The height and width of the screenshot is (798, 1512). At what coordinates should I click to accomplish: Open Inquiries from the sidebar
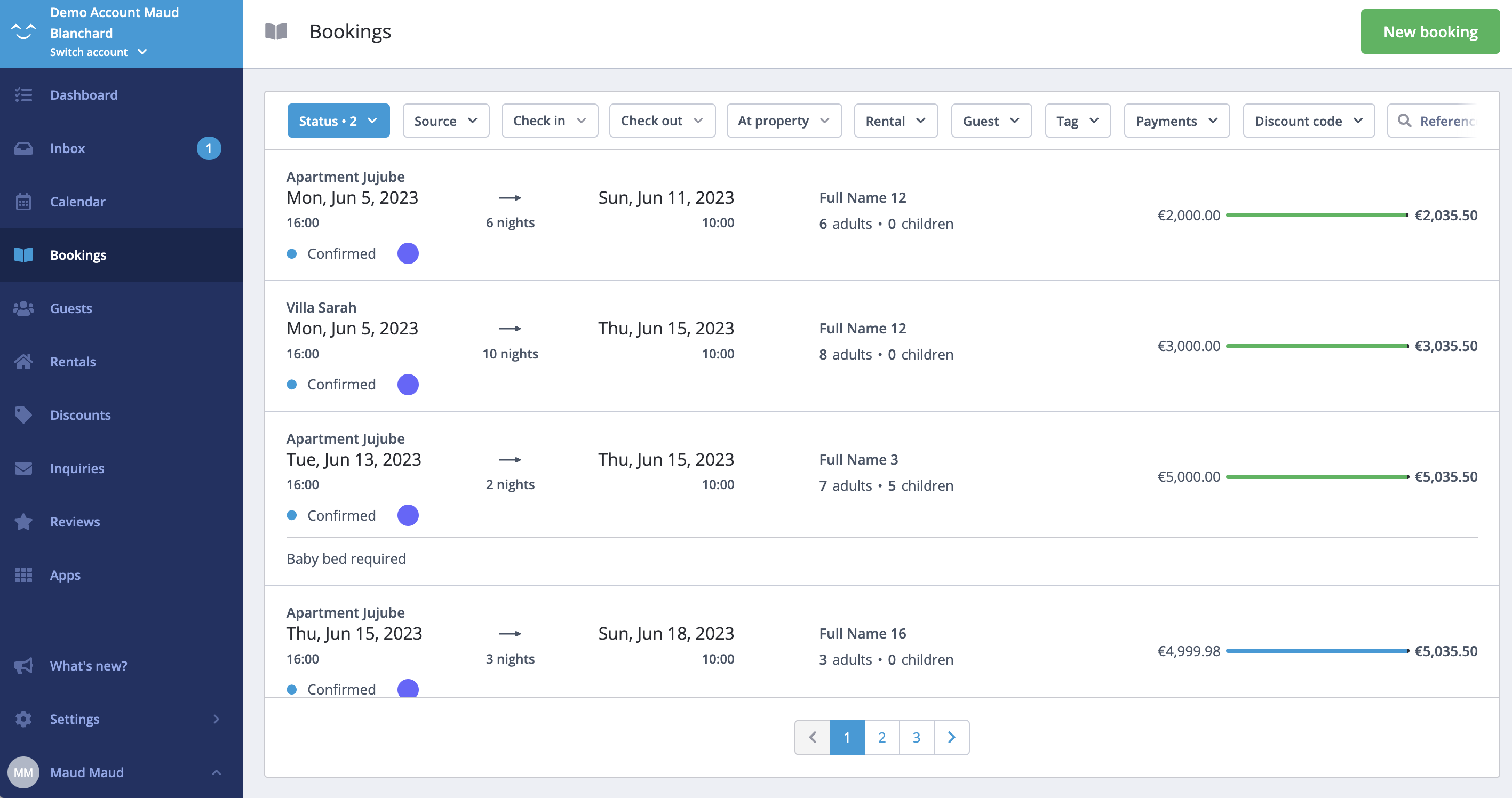point(121,468)
